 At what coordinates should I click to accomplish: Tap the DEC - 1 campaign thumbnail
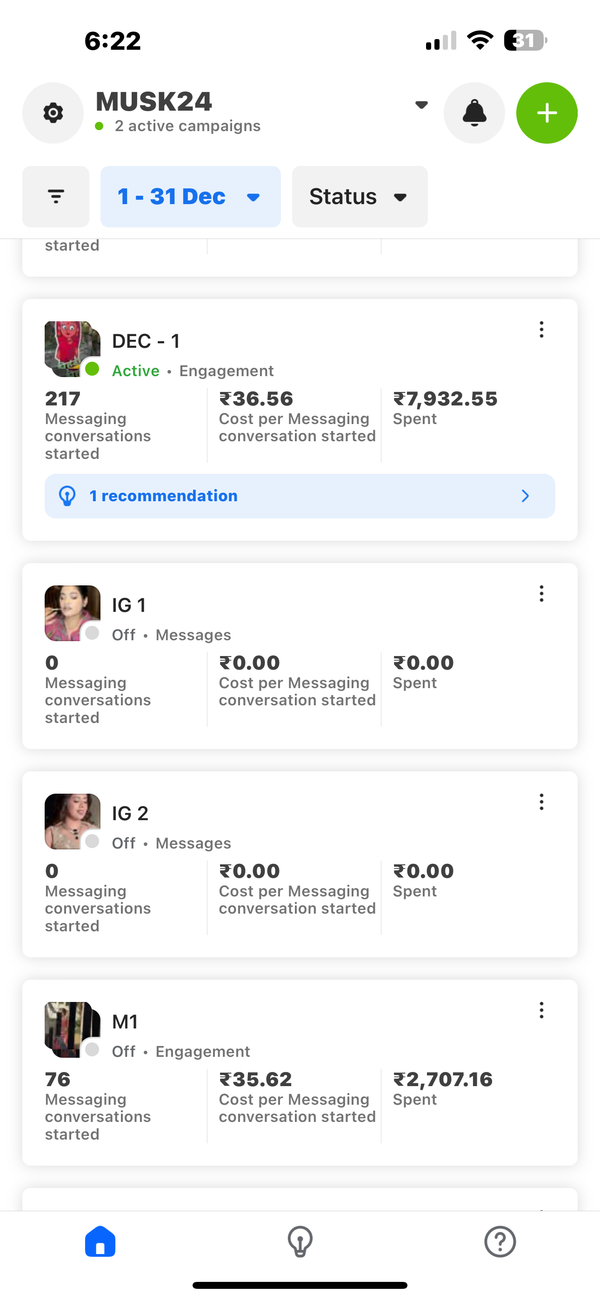coord(72,349)
